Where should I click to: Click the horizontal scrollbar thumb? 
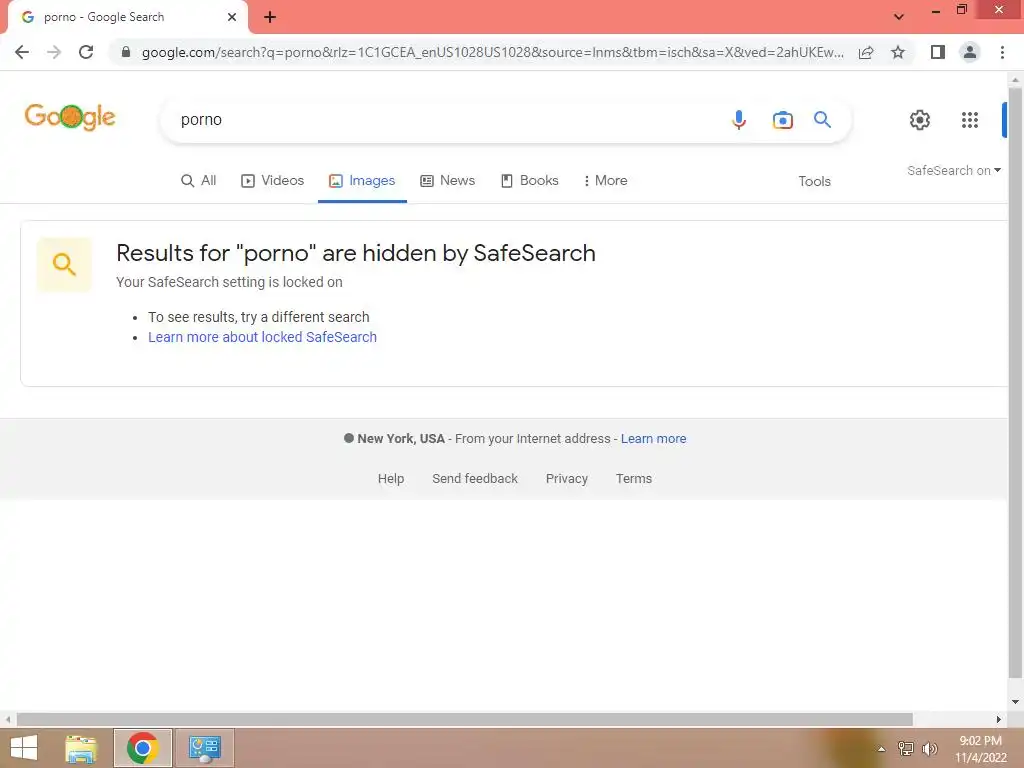pyautogui.click(x=464, y=719)
